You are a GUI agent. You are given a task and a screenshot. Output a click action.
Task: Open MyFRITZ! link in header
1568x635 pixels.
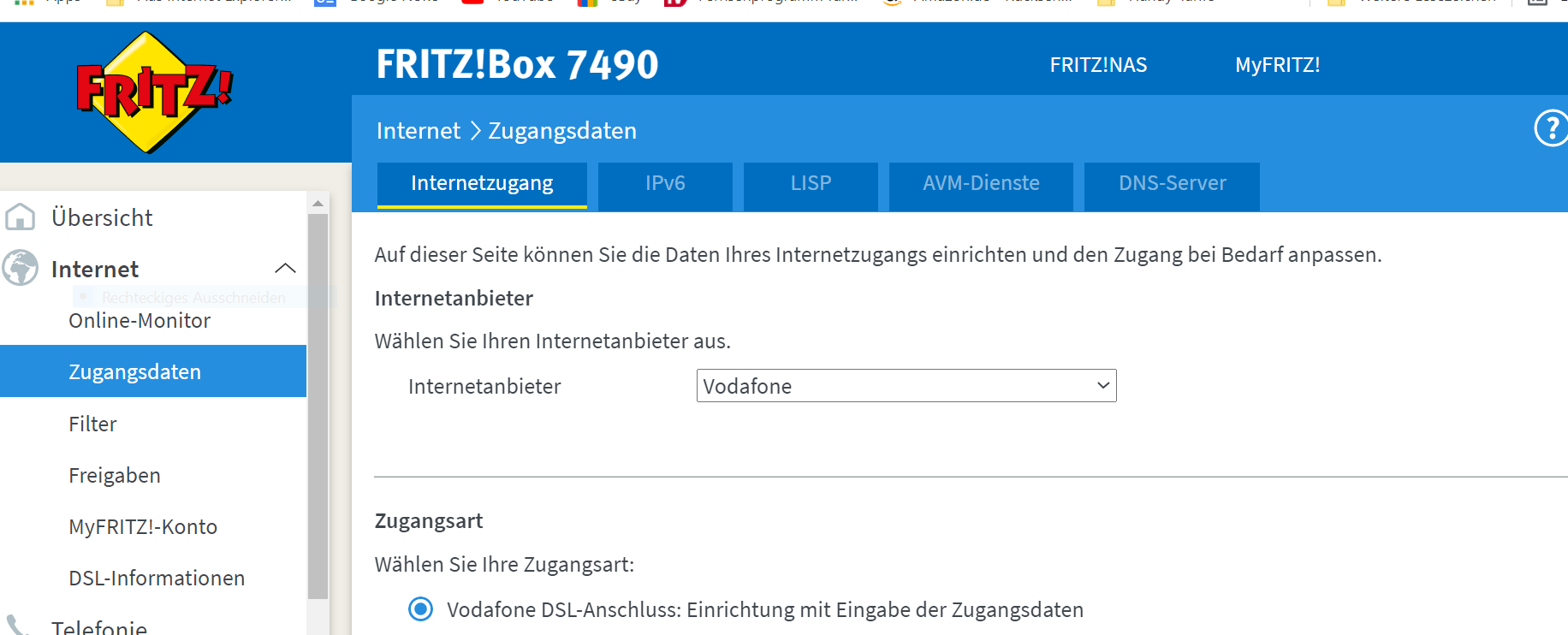1277,65
